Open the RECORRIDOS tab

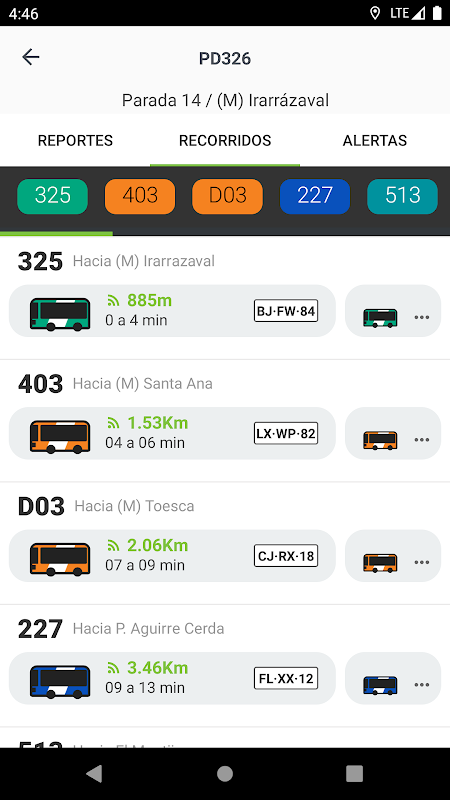point(225,140)
